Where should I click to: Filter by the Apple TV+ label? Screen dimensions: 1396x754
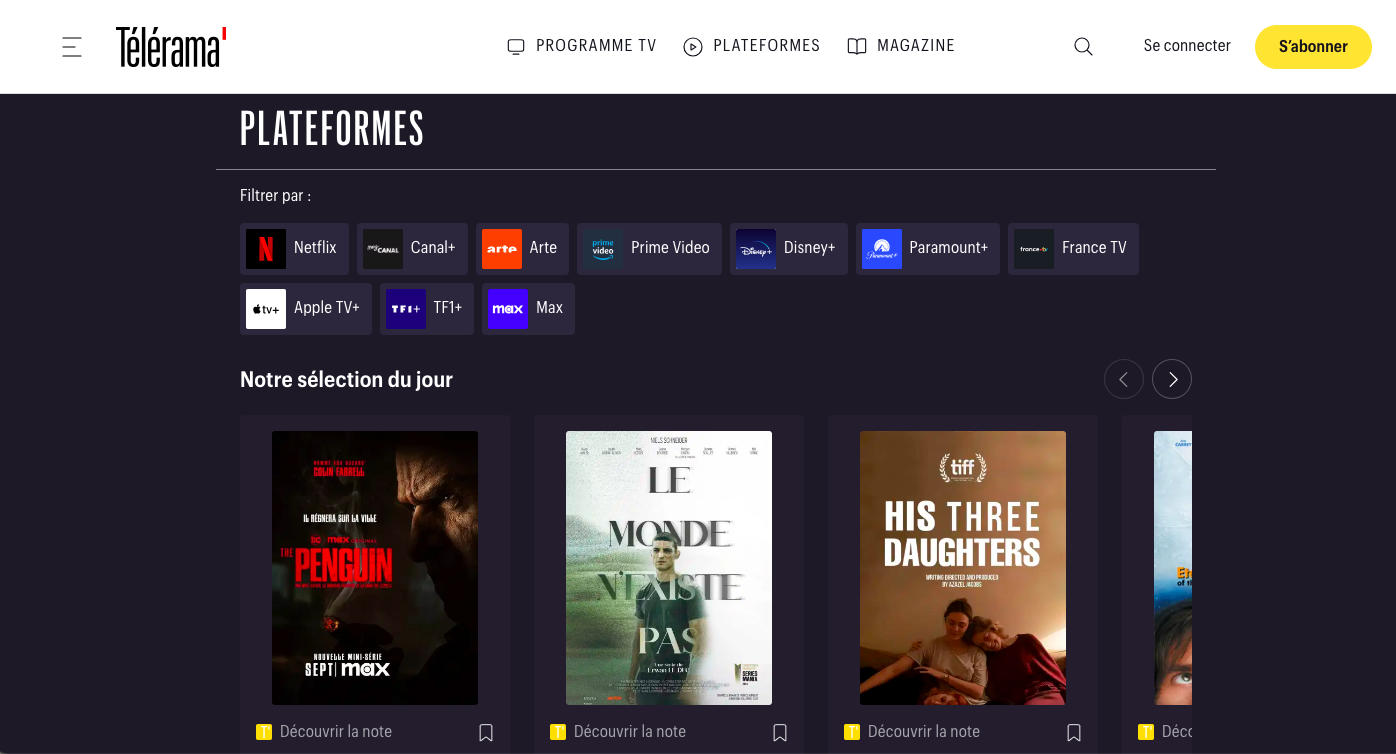coord(327,308)
